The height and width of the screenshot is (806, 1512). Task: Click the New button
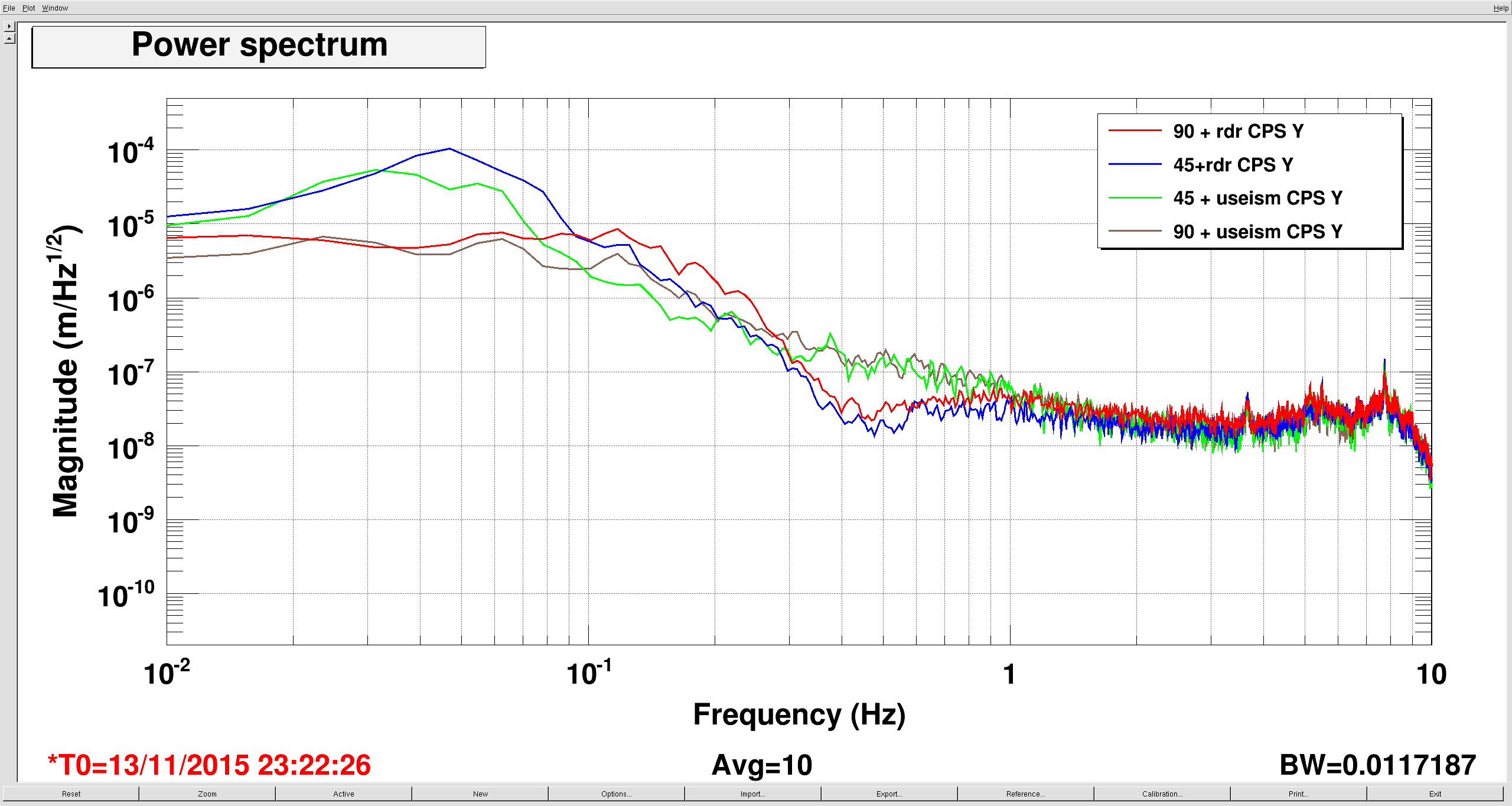pos(480,794)
